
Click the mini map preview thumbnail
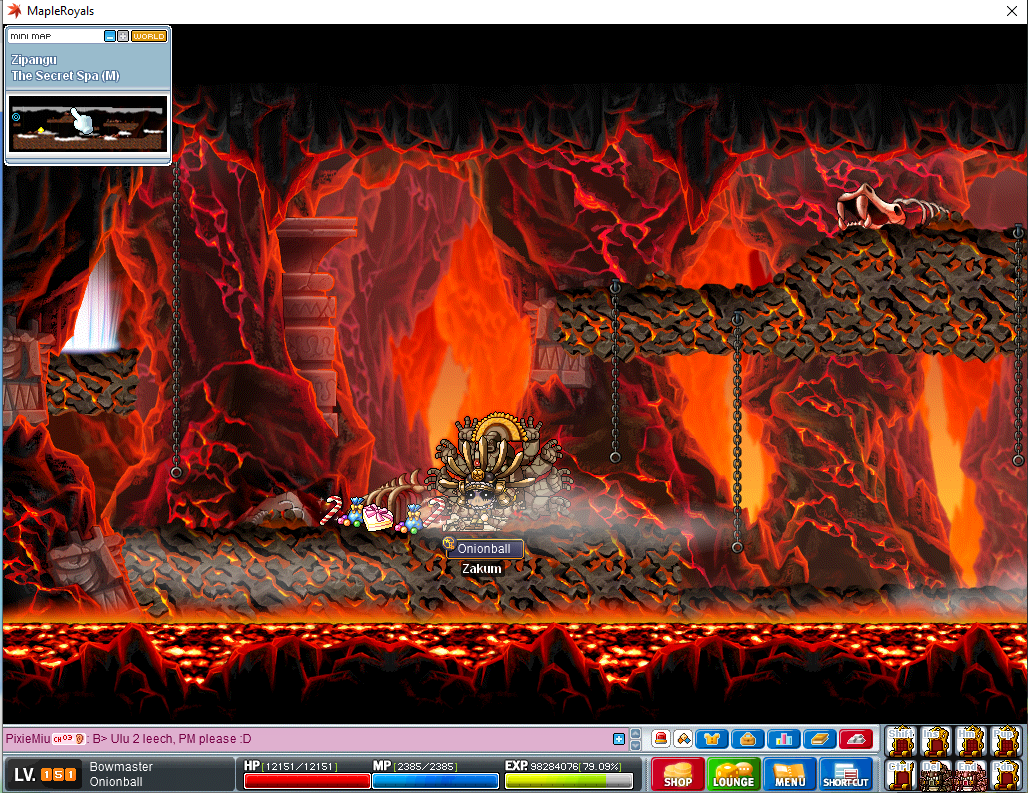pos(88,123)
